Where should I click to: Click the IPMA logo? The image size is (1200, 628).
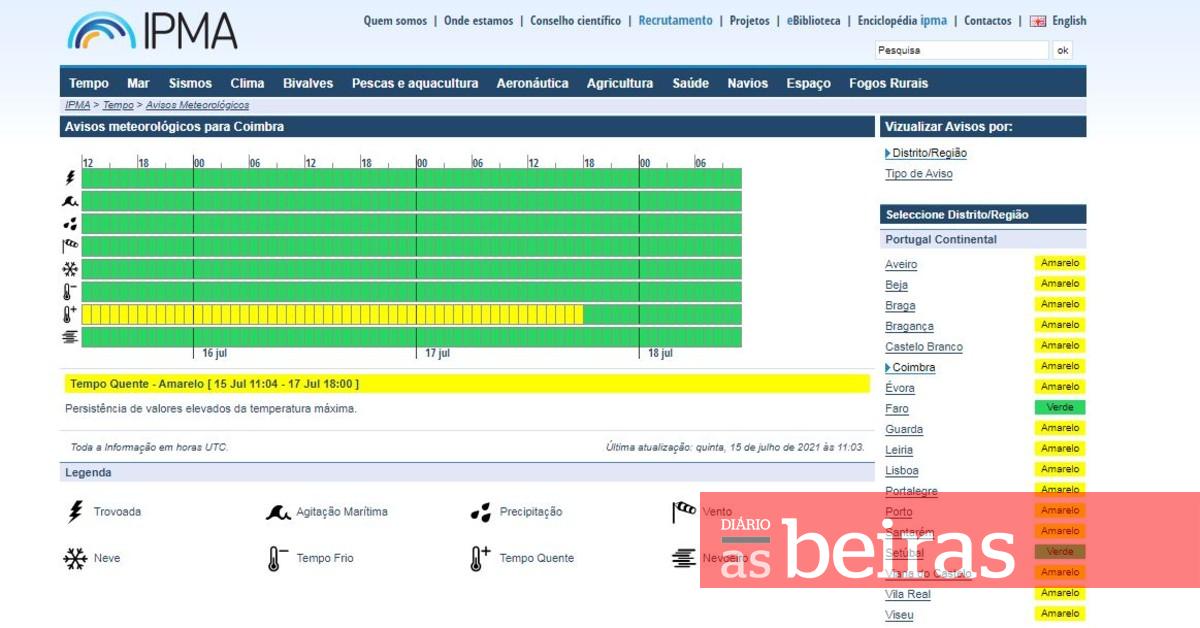pyautogui.click(x=152, y=31)
